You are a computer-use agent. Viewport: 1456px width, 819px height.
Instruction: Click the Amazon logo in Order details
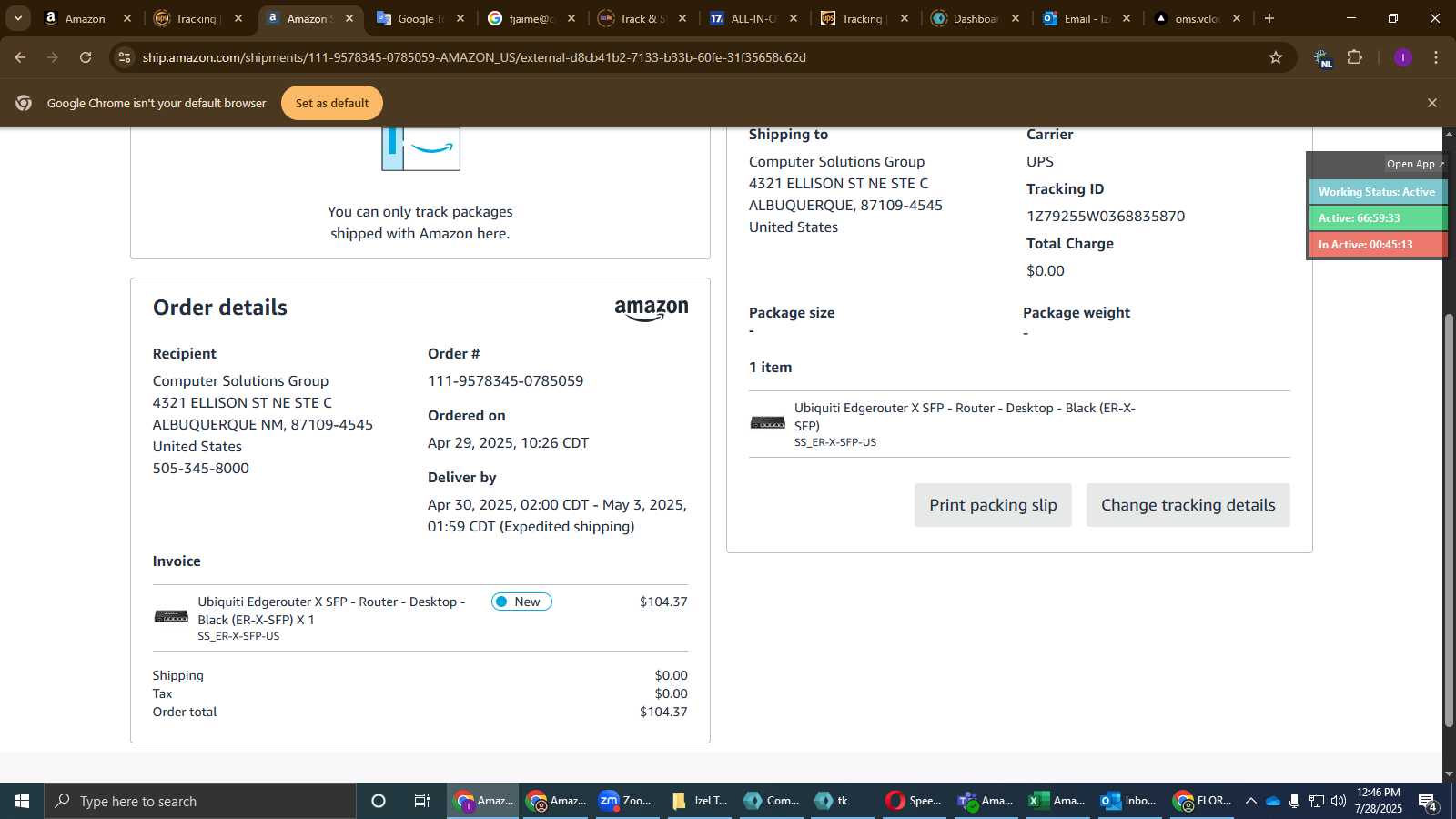click(652, 310)
